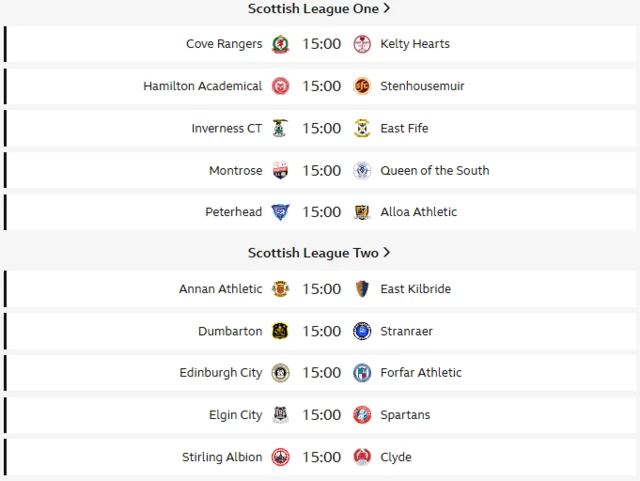640x481 pixels.
Task: Expand the Scottish League One chevron
Action: point(387,9)
